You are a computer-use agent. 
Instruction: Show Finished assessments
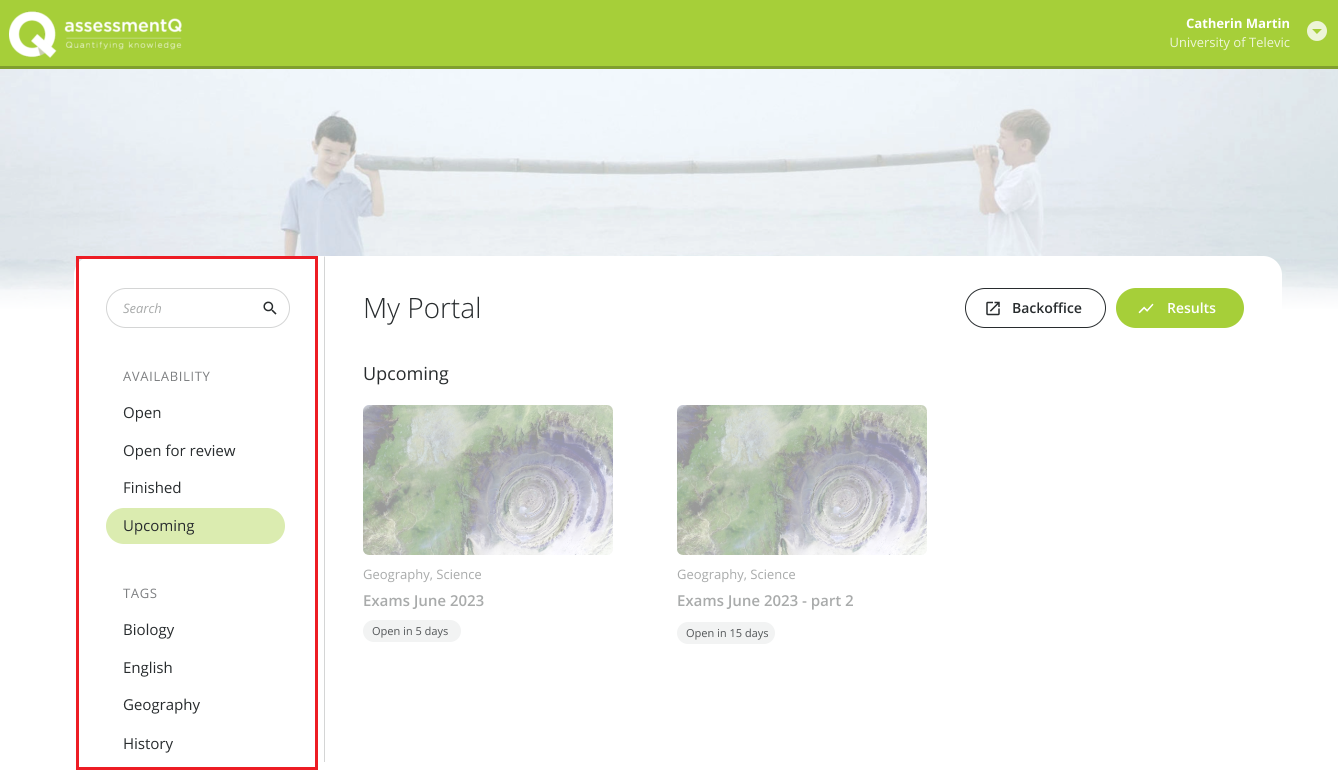click(x=152, y=488)
